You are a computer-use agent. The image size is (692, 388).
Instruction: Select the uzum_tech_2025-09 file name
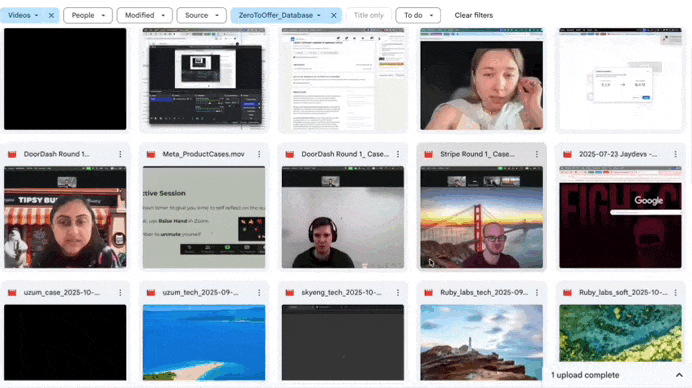pos(200,293)
